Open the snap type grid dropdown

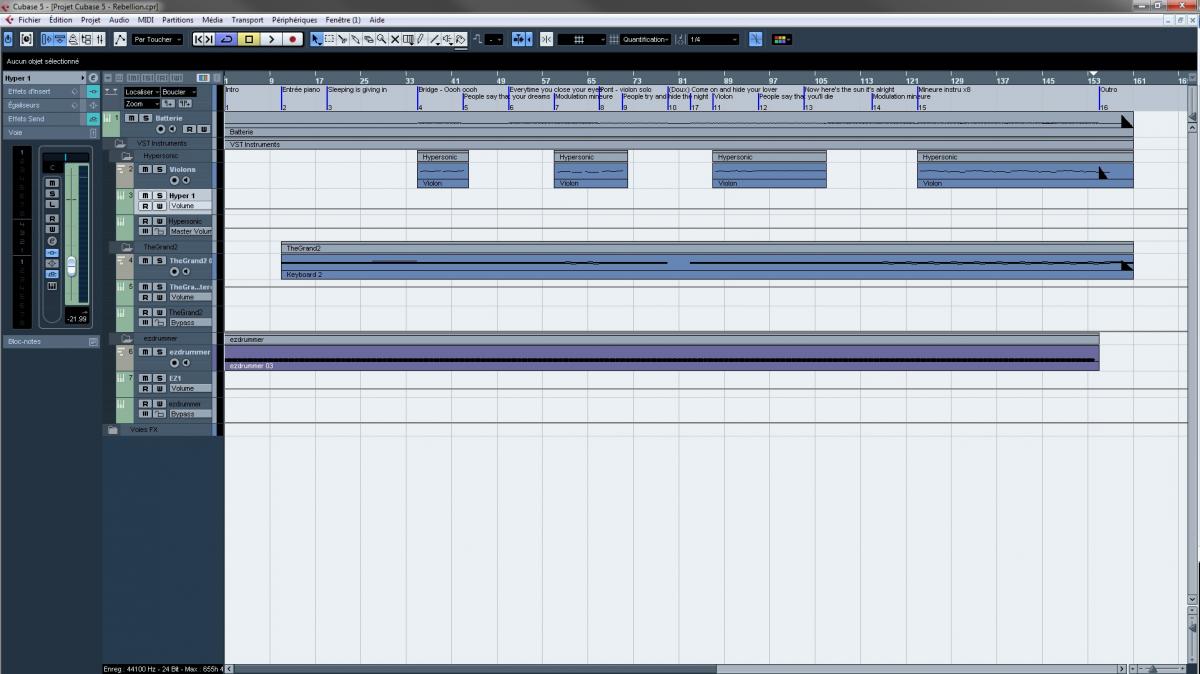582,39
